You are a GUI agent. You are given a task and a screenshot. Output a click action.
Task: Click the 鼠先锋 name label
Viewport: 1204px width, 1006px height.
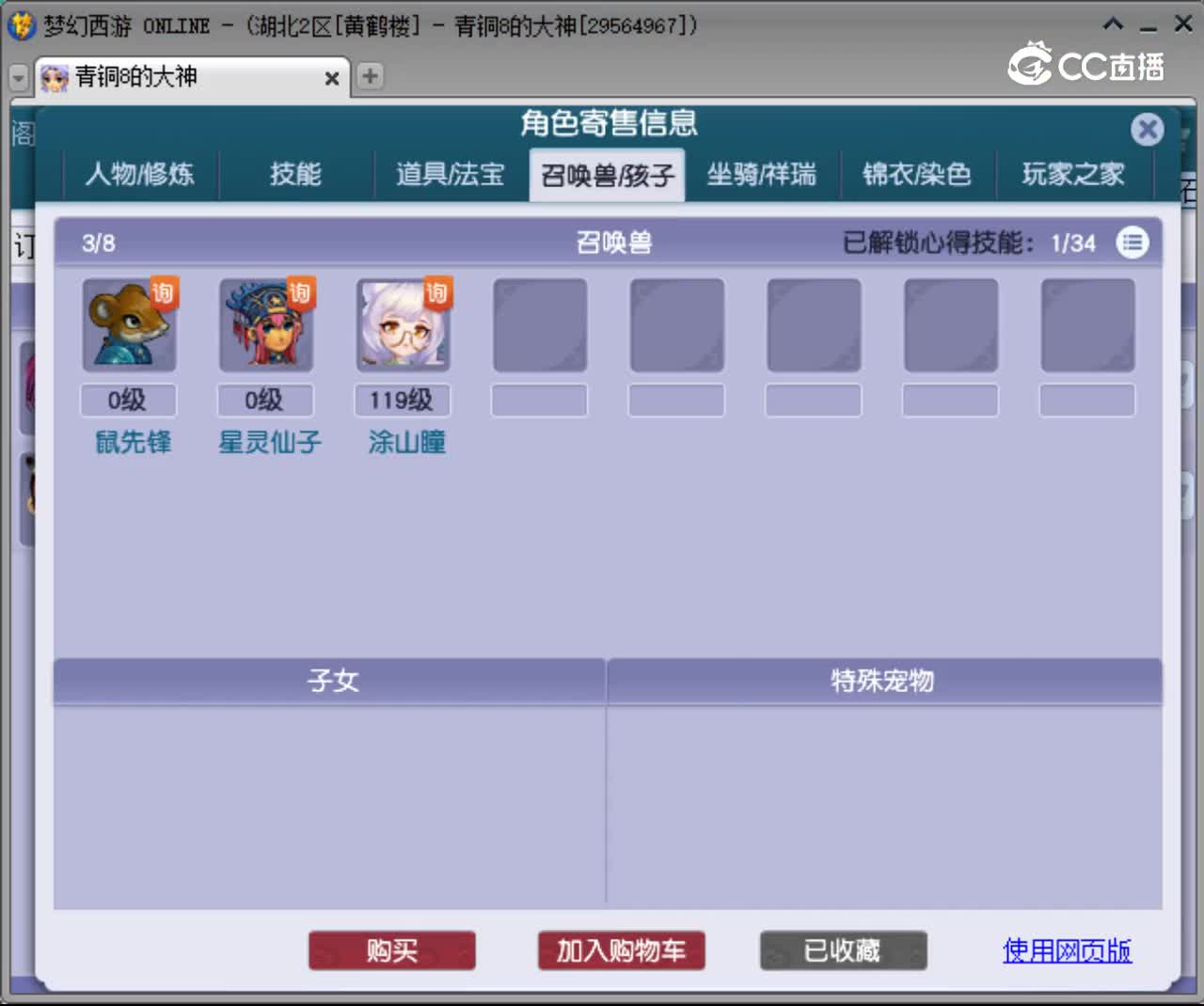click(x=133, y=442)
